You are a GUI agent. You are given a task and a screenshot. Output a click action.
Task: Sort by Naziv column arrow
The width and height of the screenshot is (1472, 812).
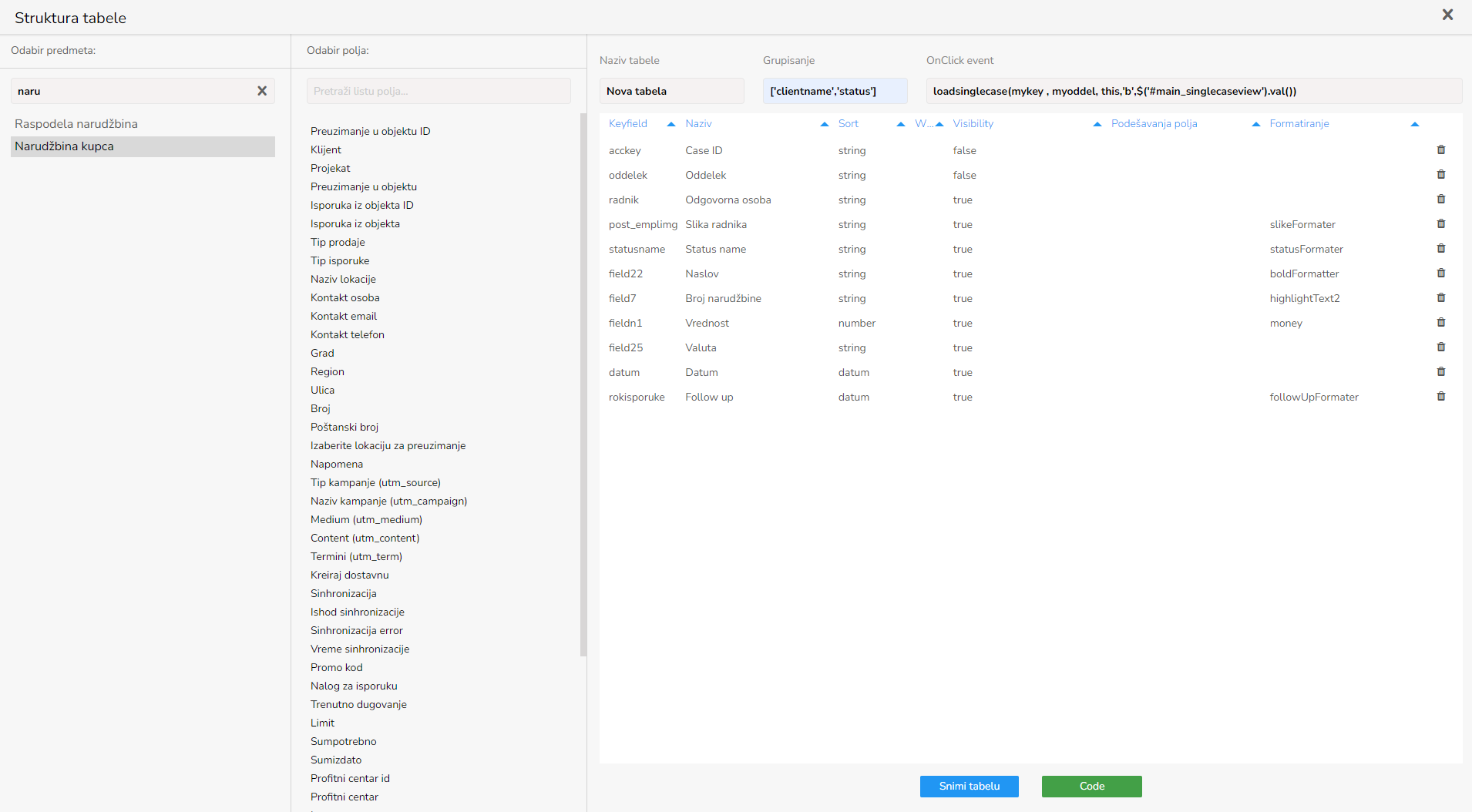coord(824,124)
